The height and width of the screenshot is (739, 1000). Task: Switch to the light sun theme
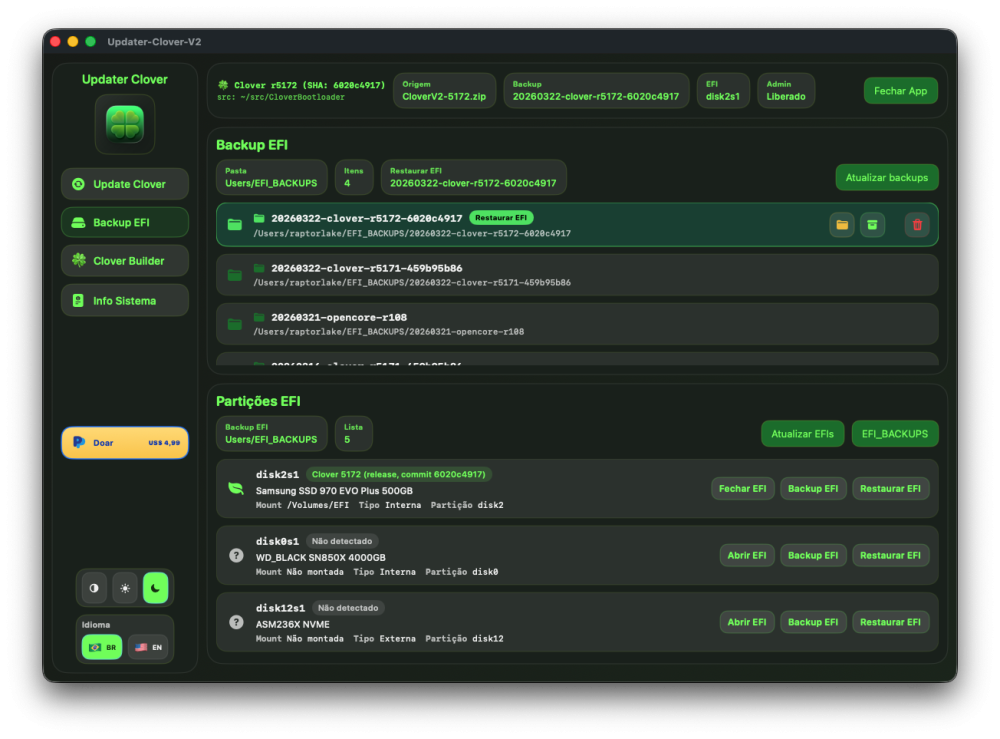125,588
